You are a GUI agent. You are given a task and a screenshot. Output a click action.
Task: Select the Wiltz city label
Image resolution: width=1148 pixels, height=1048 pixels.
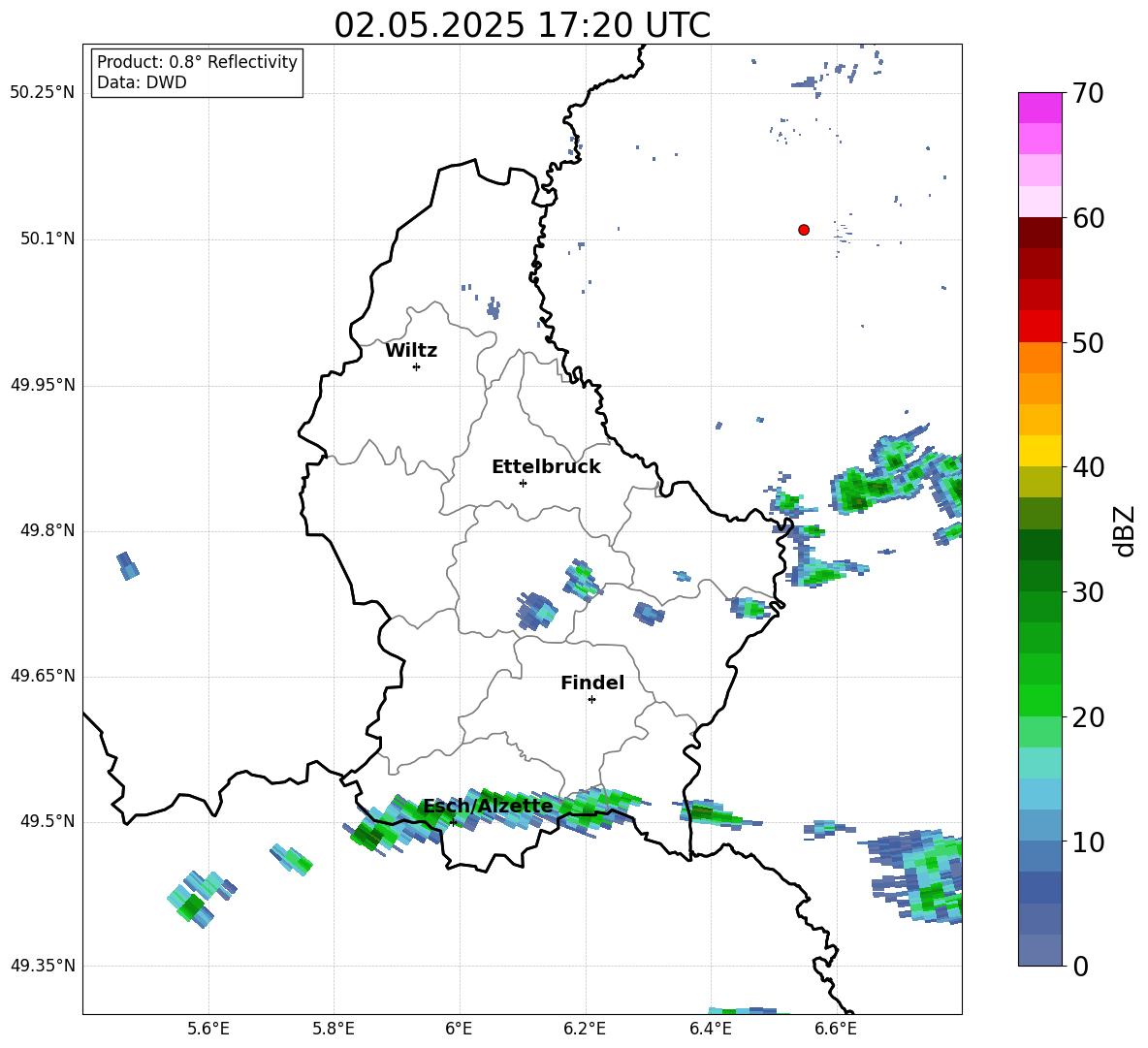coord(411,351)
